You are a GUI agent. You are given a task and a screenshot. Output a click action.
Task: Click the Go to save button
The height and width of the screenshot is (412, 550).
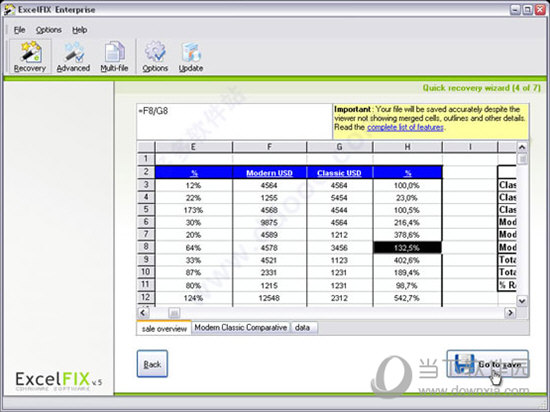(487, 364)
